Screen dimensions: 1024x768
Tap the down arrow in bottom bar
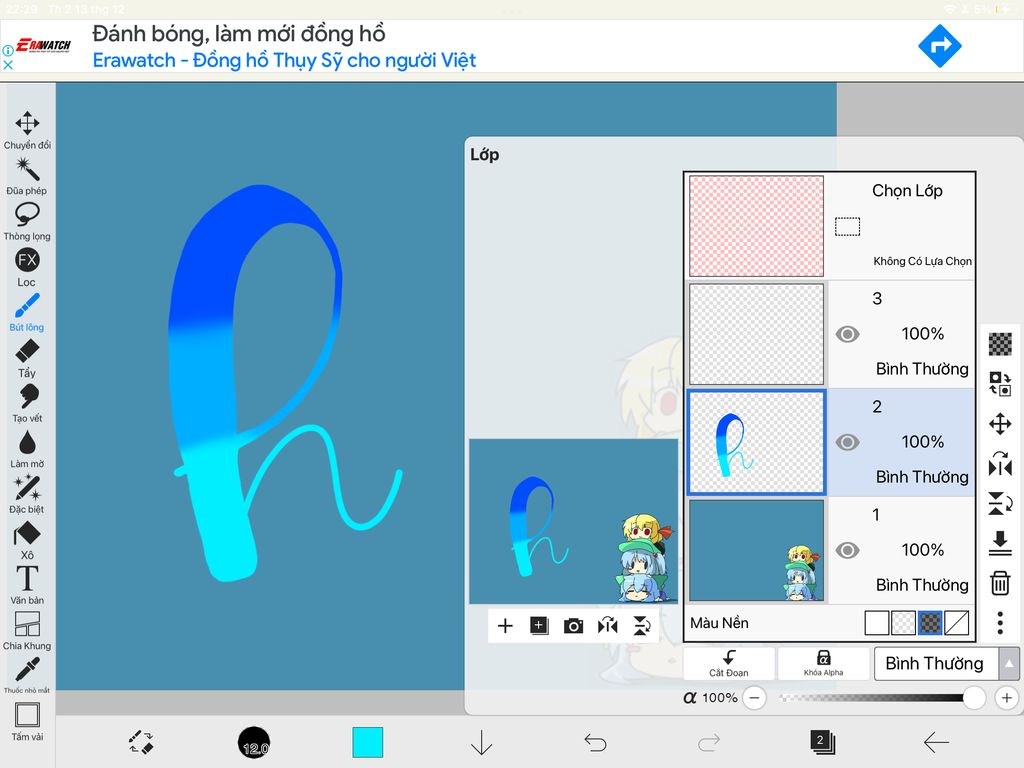[x=481, y=743]
